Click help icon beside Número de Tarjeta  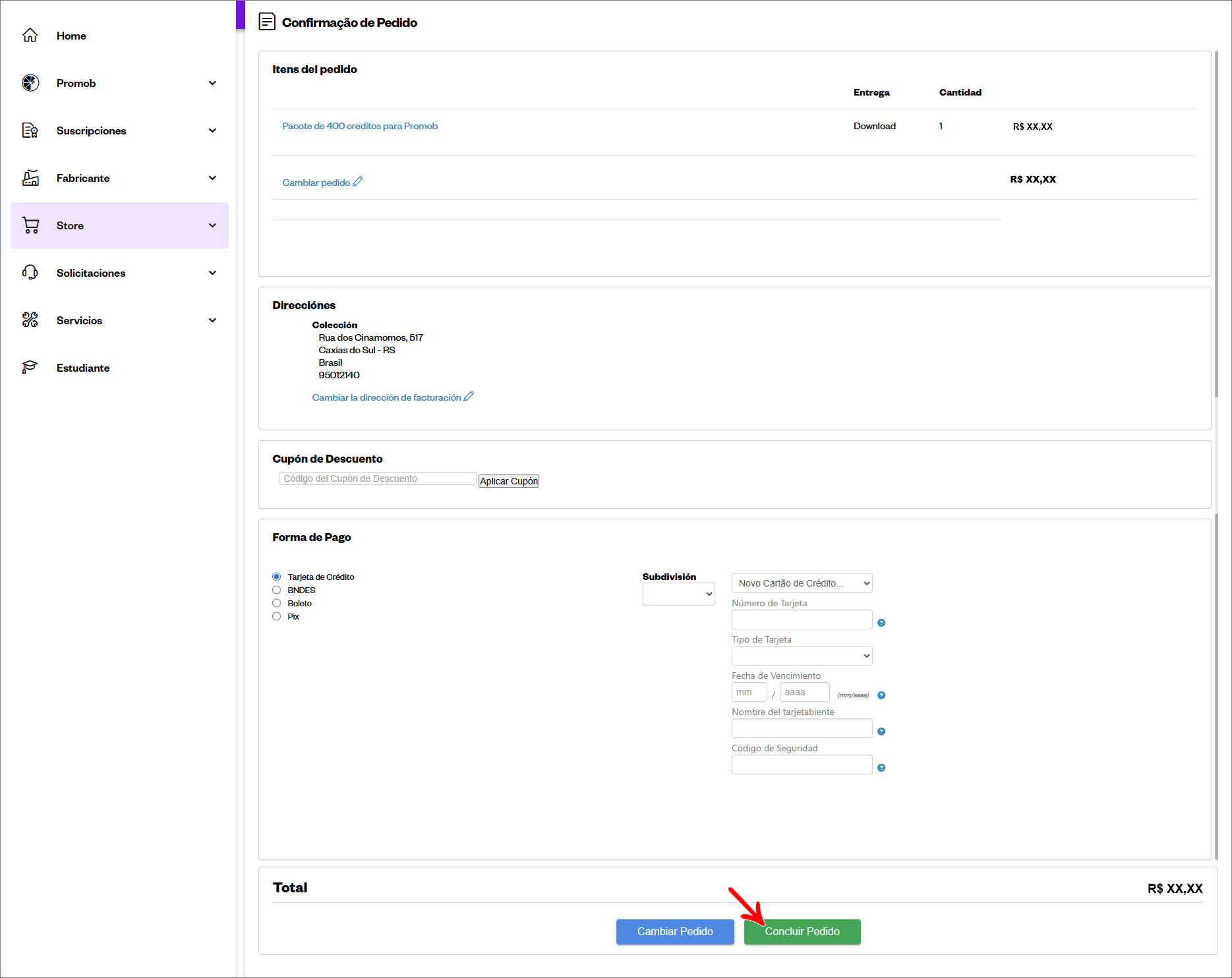click(x=881, y=623)
